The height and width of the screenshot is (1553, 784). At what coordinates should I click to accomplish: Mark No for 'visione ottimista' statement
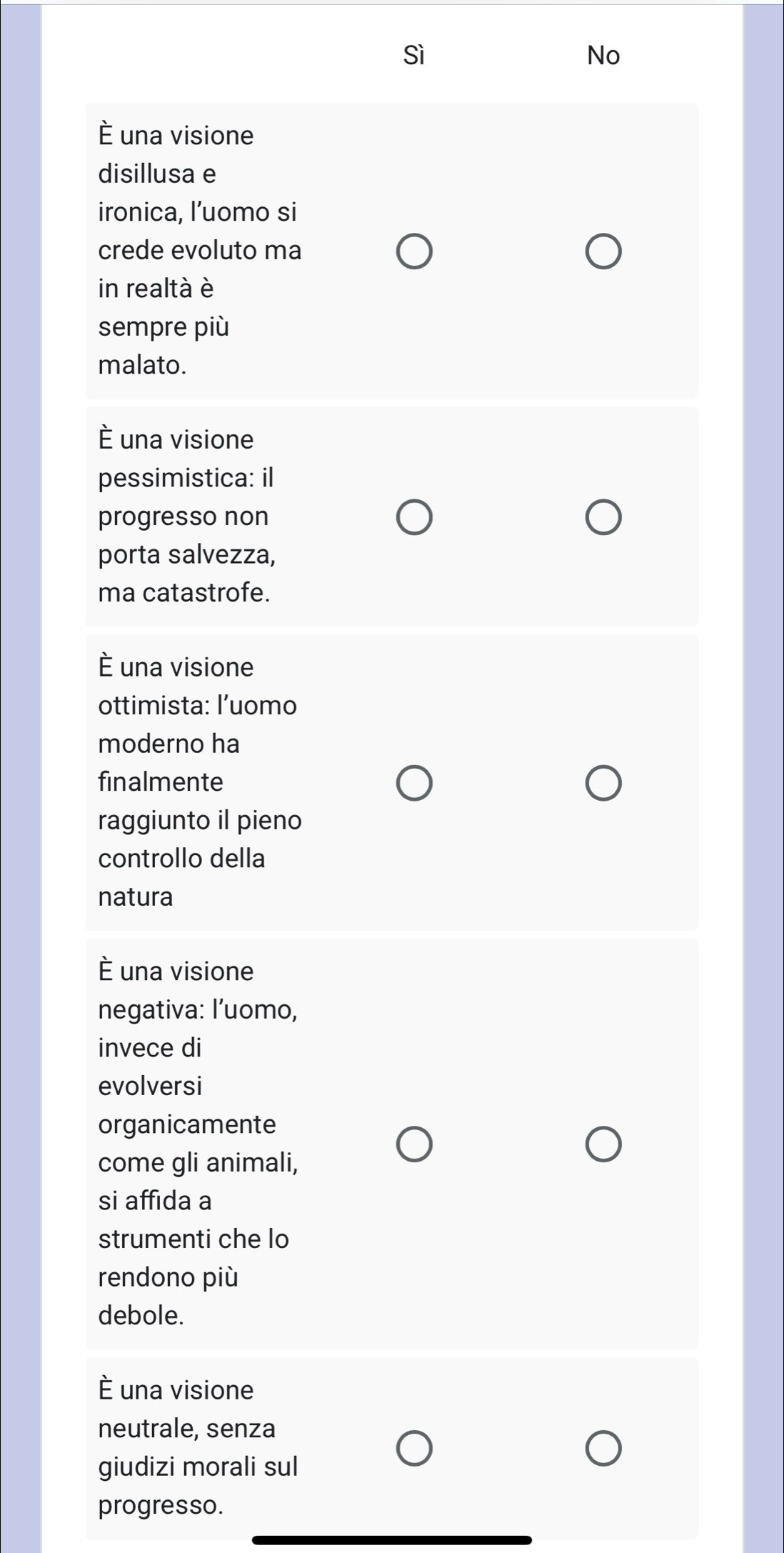pyautogui.click(x=603, y=783)
